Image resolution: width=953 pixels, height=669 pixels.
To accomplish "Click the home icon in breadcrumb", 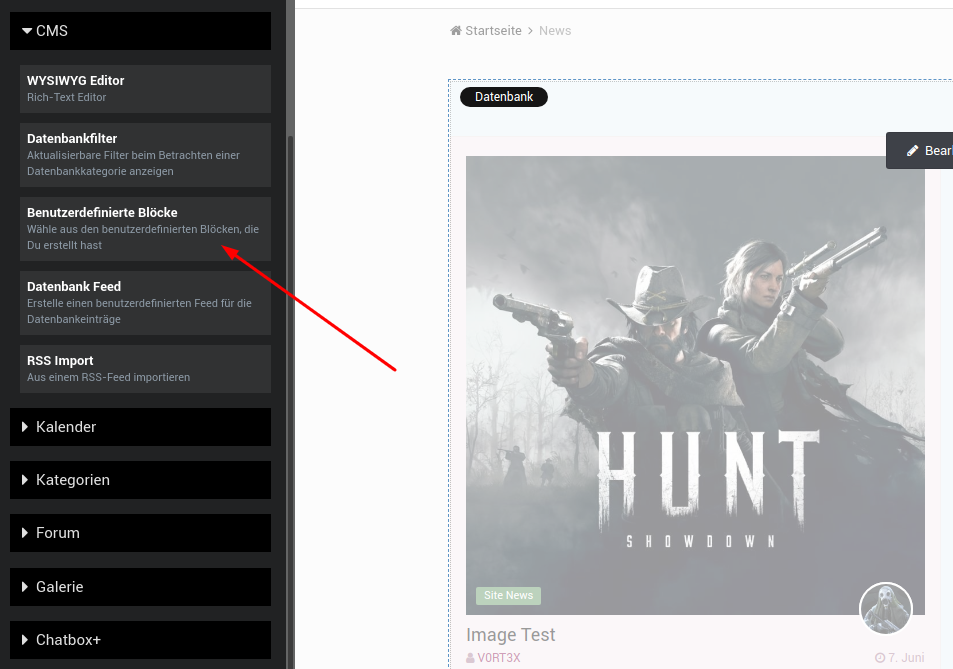I will pyautogui.click(x=456, y=30).
